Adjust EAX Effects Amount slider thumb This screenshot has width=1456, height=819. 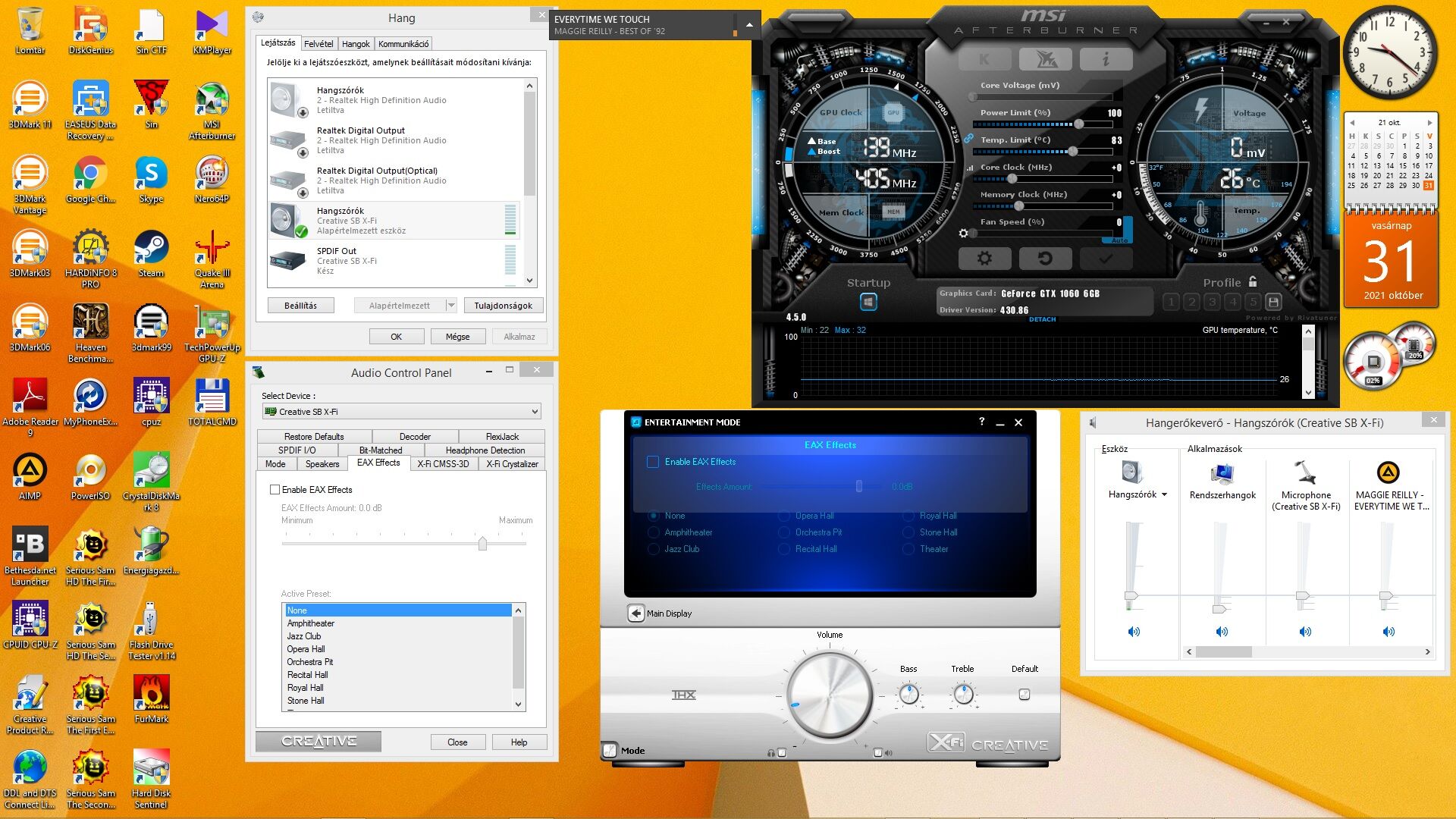point(482,543)
